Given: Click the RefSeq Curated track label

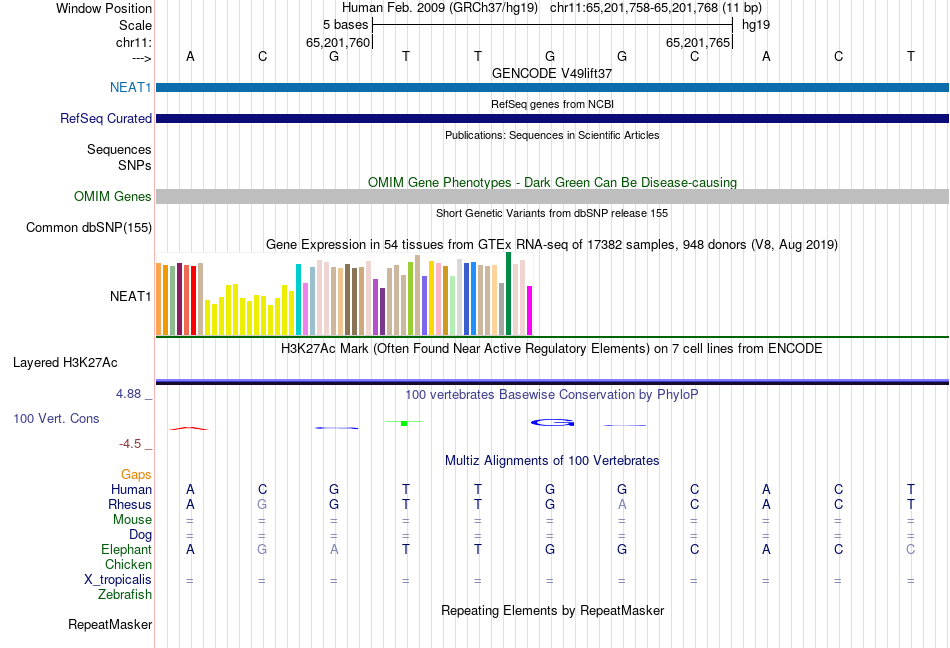Looking at the screenshot, I should pos(105,118).
